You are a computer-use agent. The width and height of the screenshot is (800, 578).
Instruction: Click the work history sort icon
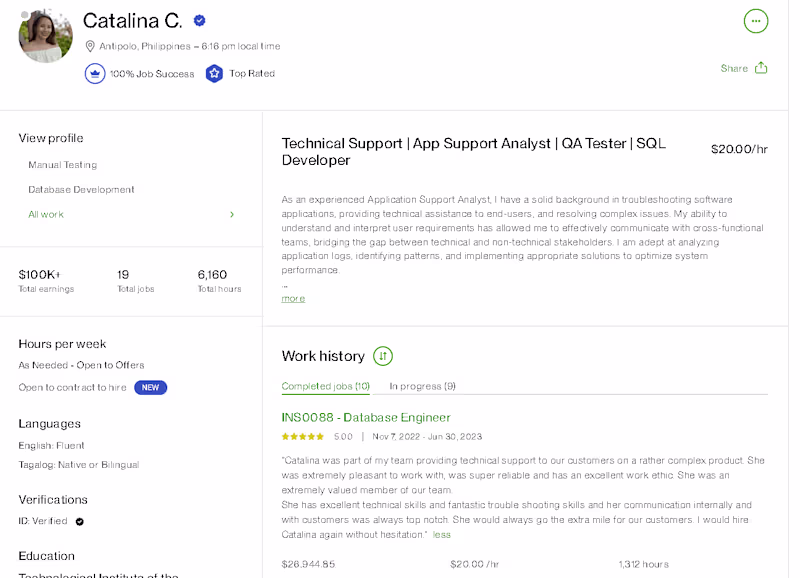coord(383,356)
